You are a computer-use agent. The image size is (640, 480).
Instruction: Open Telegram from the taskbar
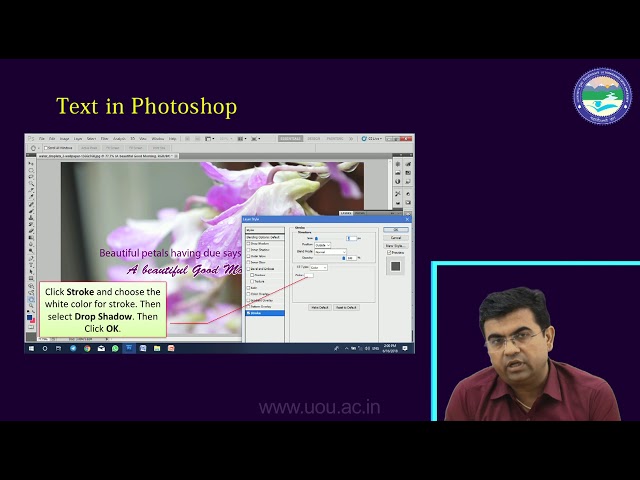73,348
